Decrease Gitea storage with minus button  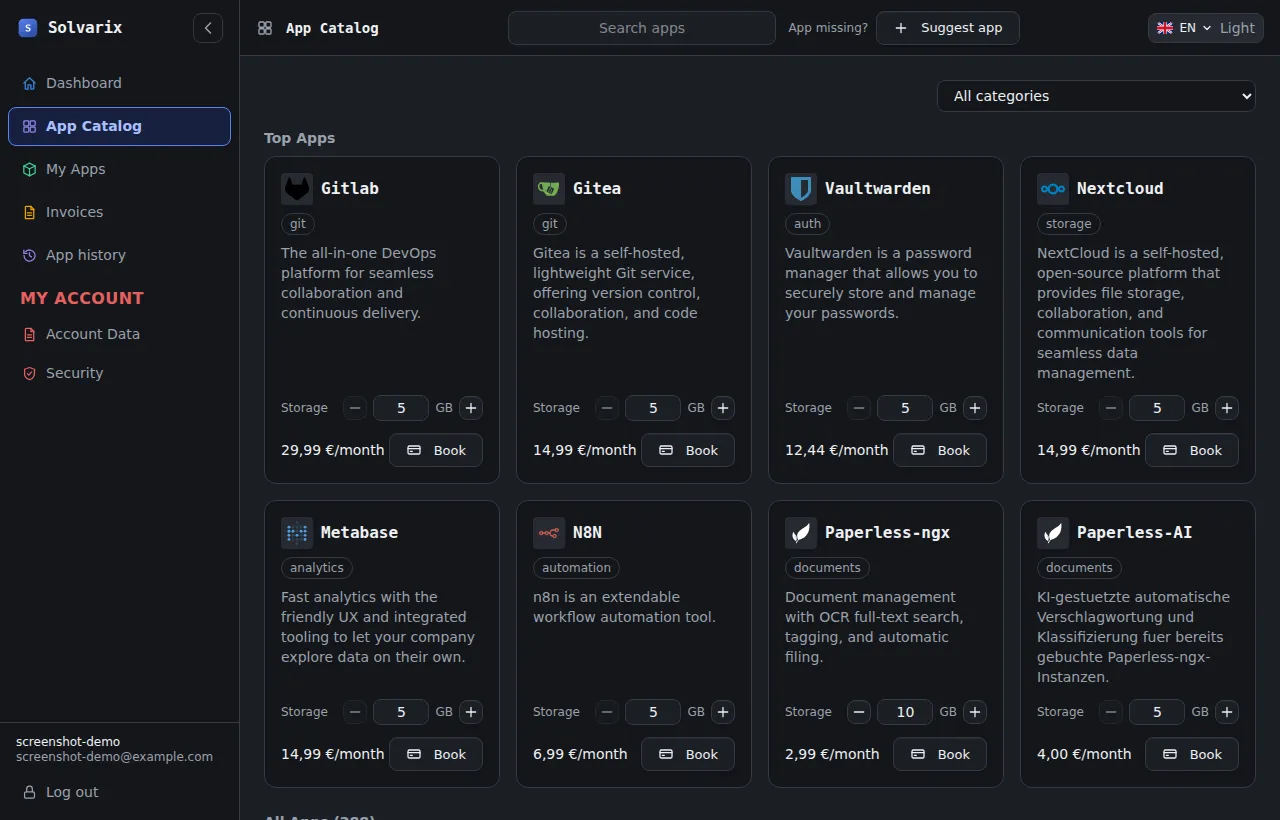[607, 408]
